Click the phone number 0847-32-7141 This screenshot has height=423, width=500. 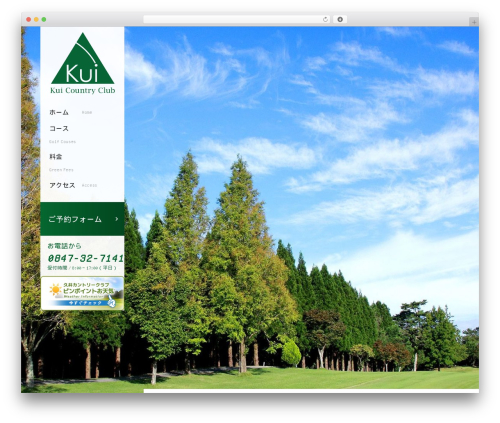86,258
